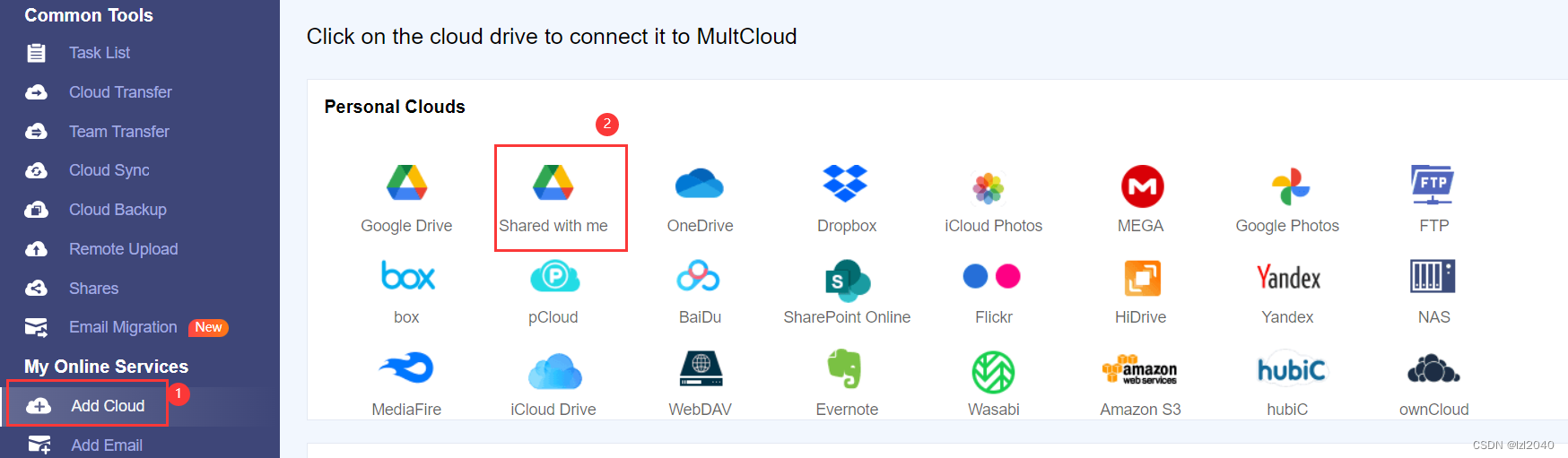Select the Wasabi green icon
The width and height of the screenshot is (1568, 458).
(993, 372)
